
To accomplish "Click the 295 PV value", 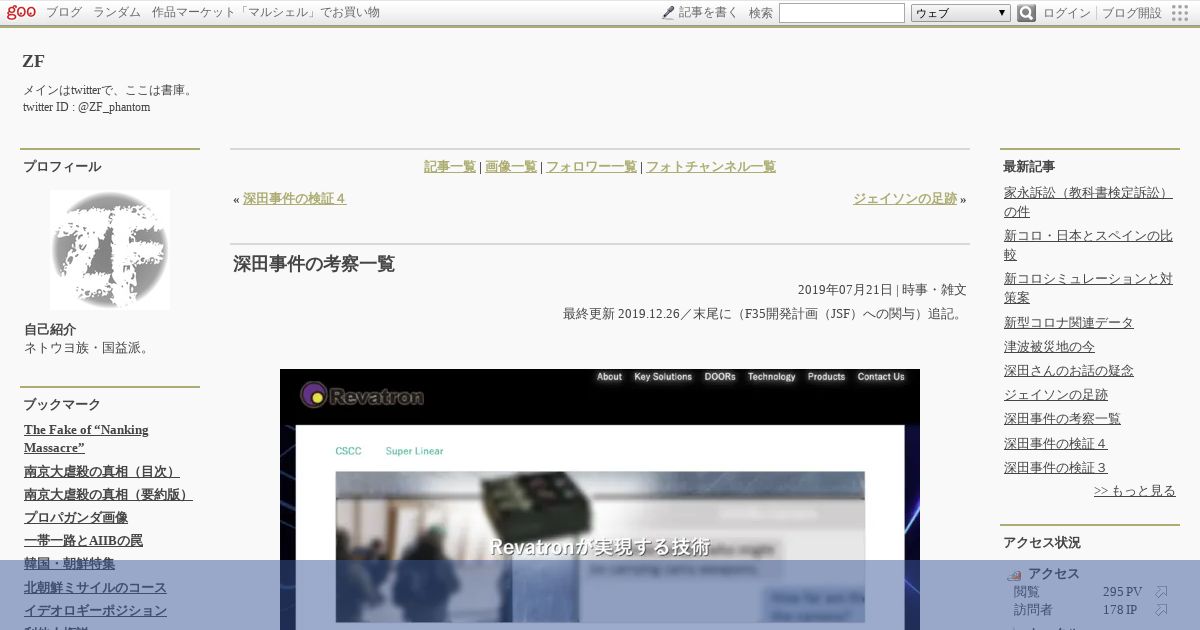I will 1122,592.
